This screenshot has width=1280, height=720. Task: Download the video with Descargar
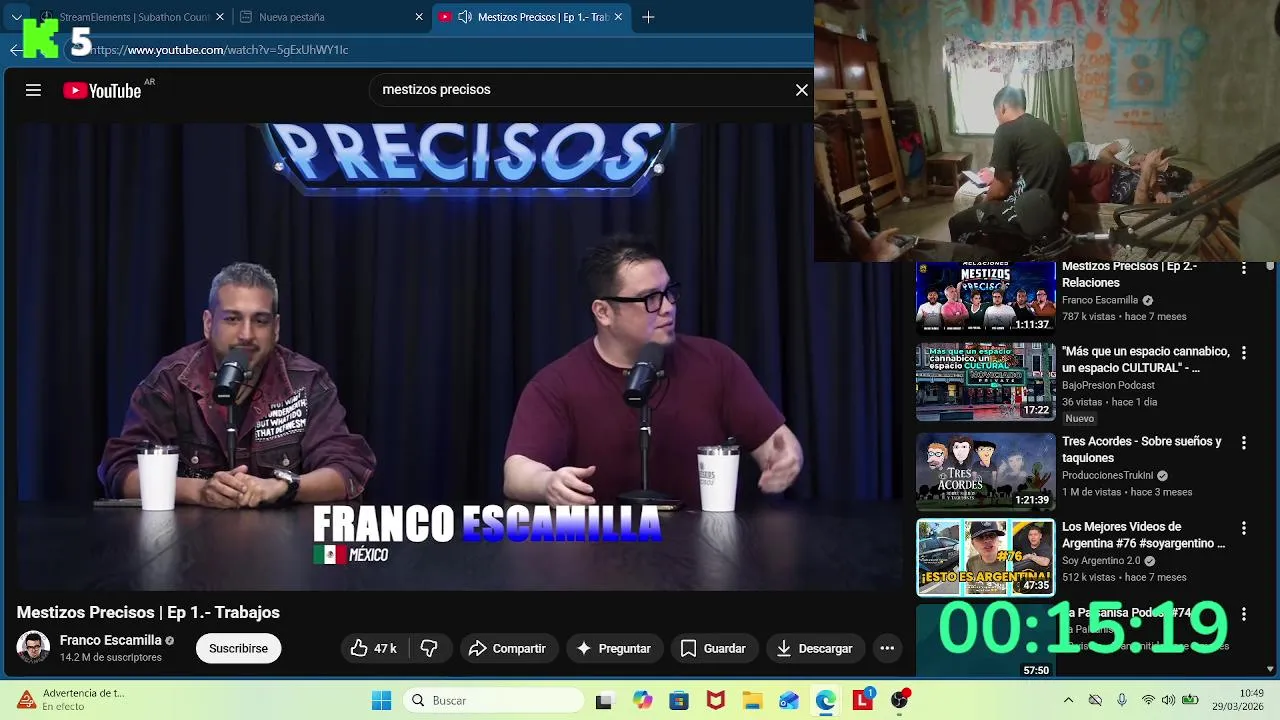coord(815,648)
